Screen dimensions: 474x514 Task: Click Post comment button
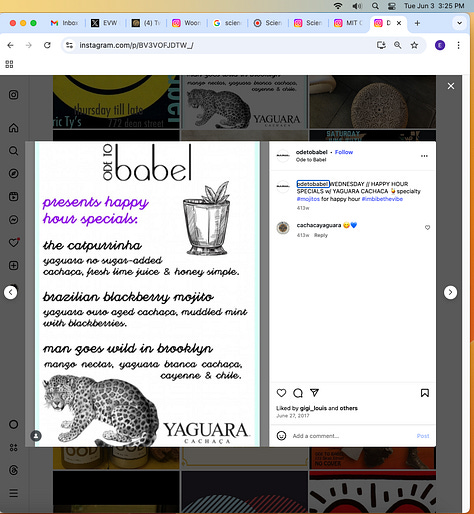tap(423, 436)
